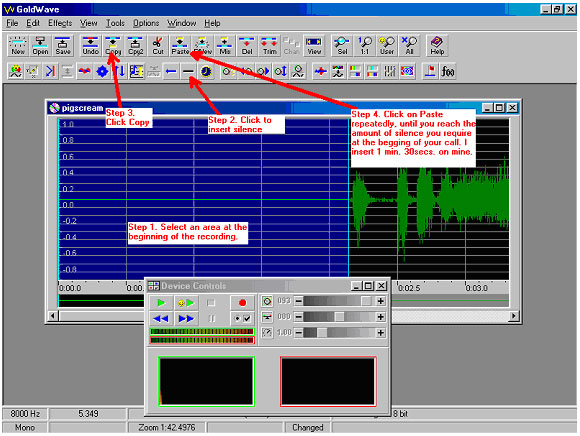Open the Window menu
Image resolution: width=580 pixels, height=436 pixels.
click(x=182, y=23)
